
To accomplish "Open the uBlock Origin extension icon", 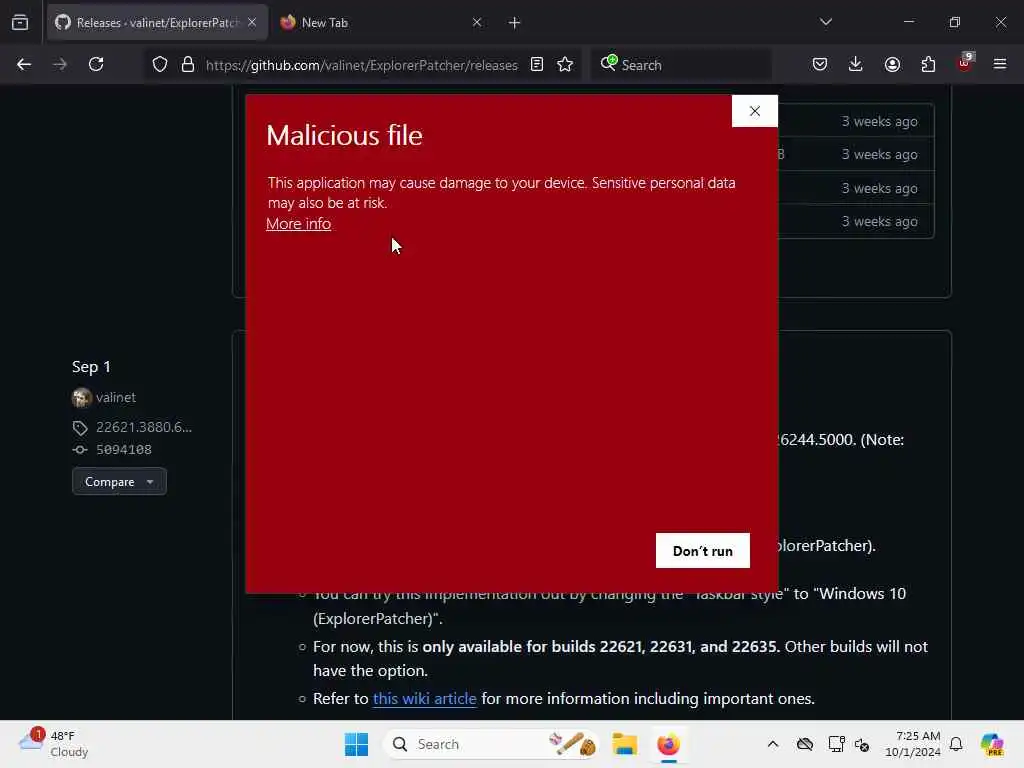I will (965, 63).
